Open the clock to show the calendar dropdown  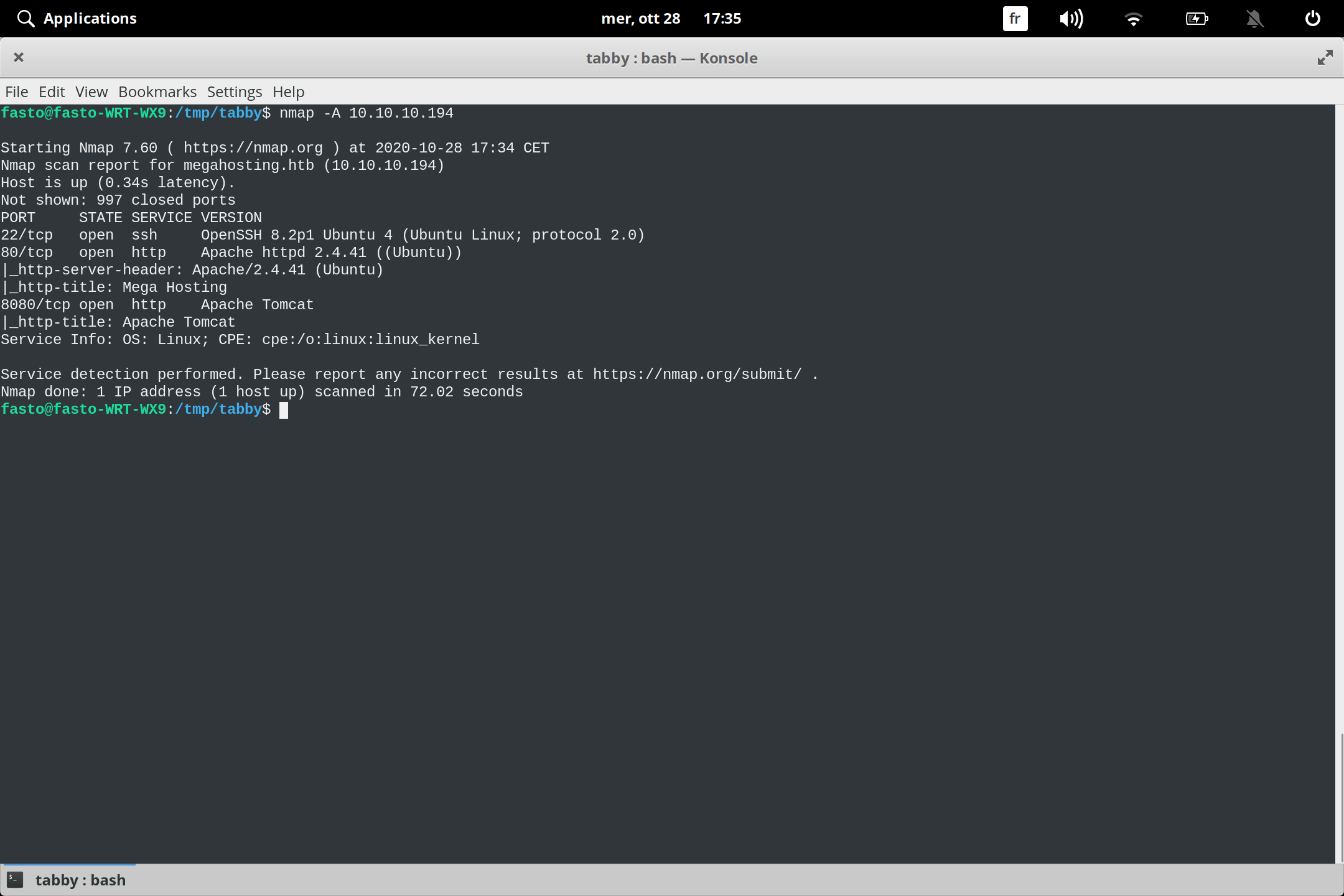pyautogui.click(x=722, y=18)
